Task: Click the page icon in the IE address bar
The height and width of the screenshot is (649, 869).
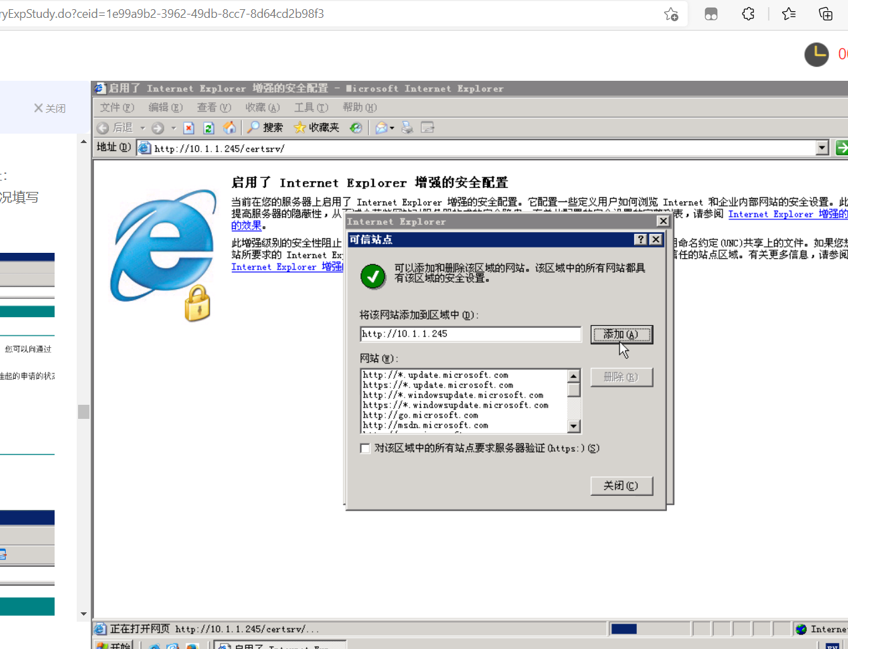Action: coord(145,148)
